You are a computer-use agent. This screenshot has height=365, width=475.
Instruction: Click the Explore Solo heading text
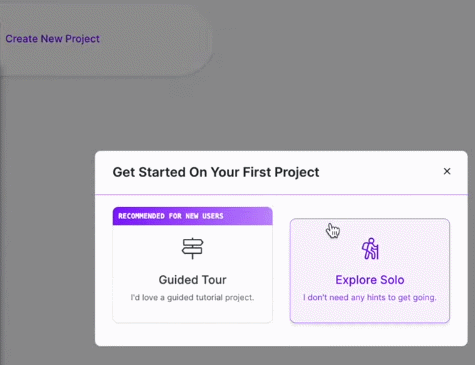(x=370, y=280)
